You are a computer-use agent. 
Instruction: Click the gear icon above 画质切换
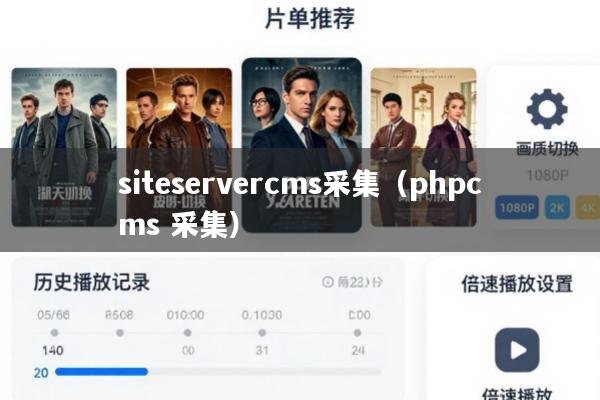click(547, 109)
